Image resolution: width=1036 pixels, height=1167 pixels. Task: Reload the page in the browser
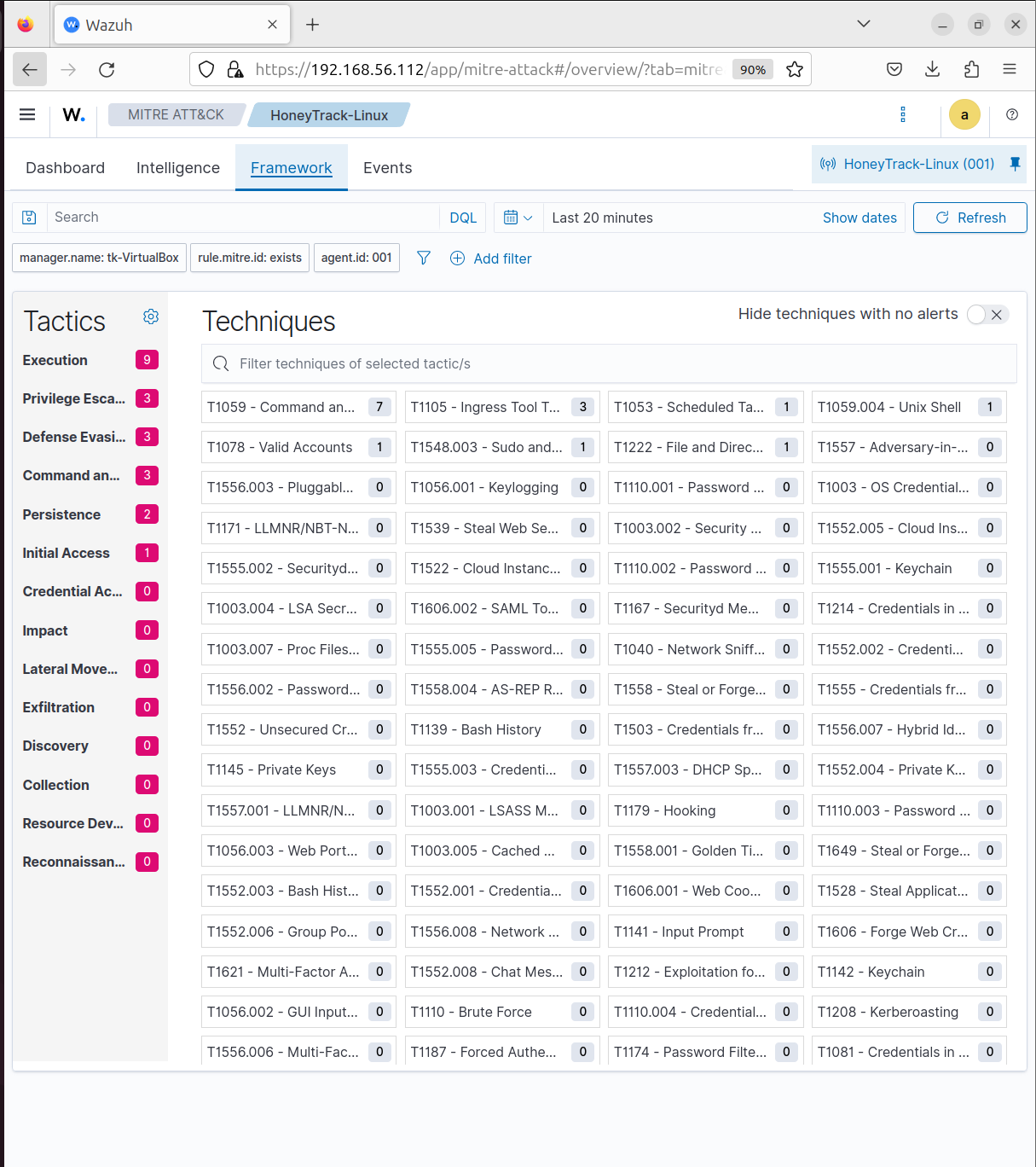pyautogui.click(x=107, y=69)
